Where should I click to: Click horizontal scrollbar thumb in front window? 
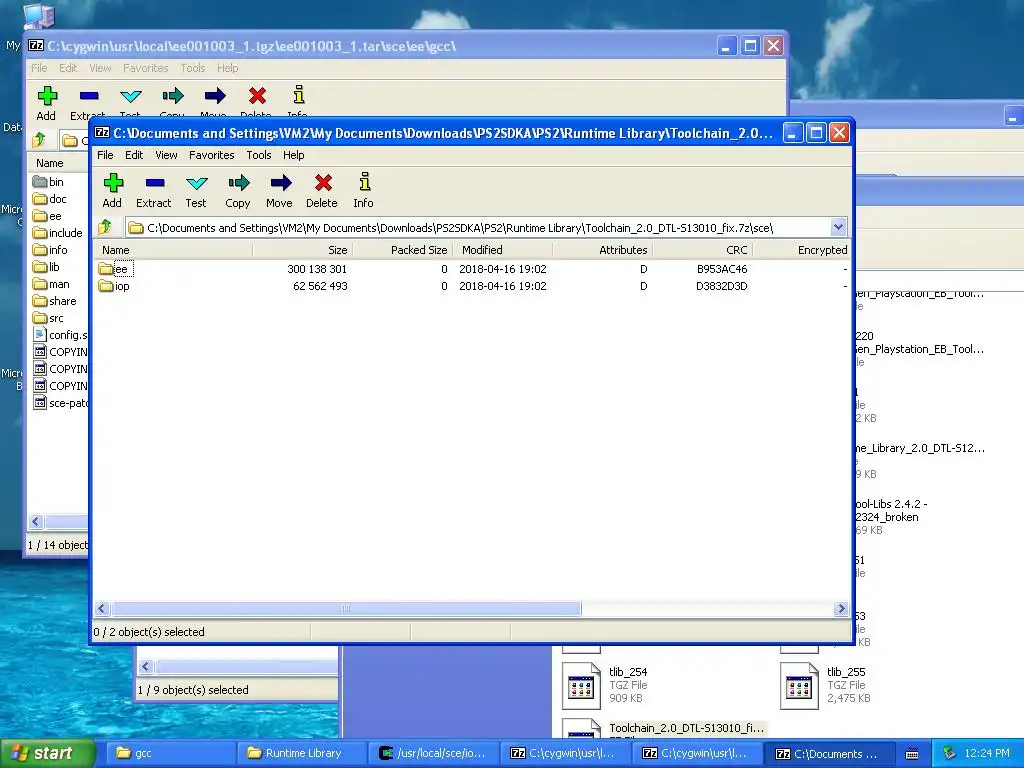(x=346, y=609)
